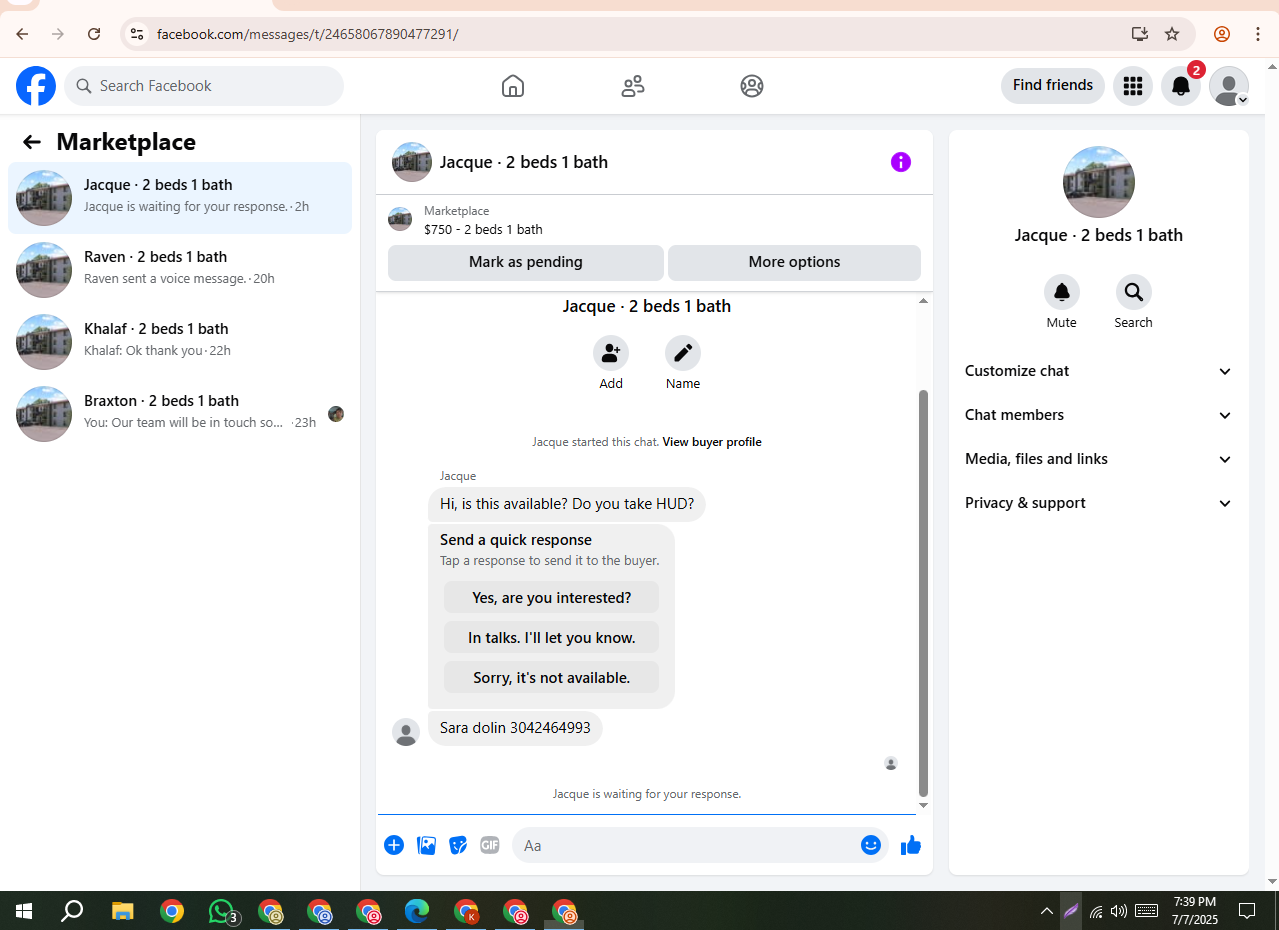Click the large listing photo in right panel
Image resolution: width=1279 pixels, height=930 pixels.
pos(1099,182)
